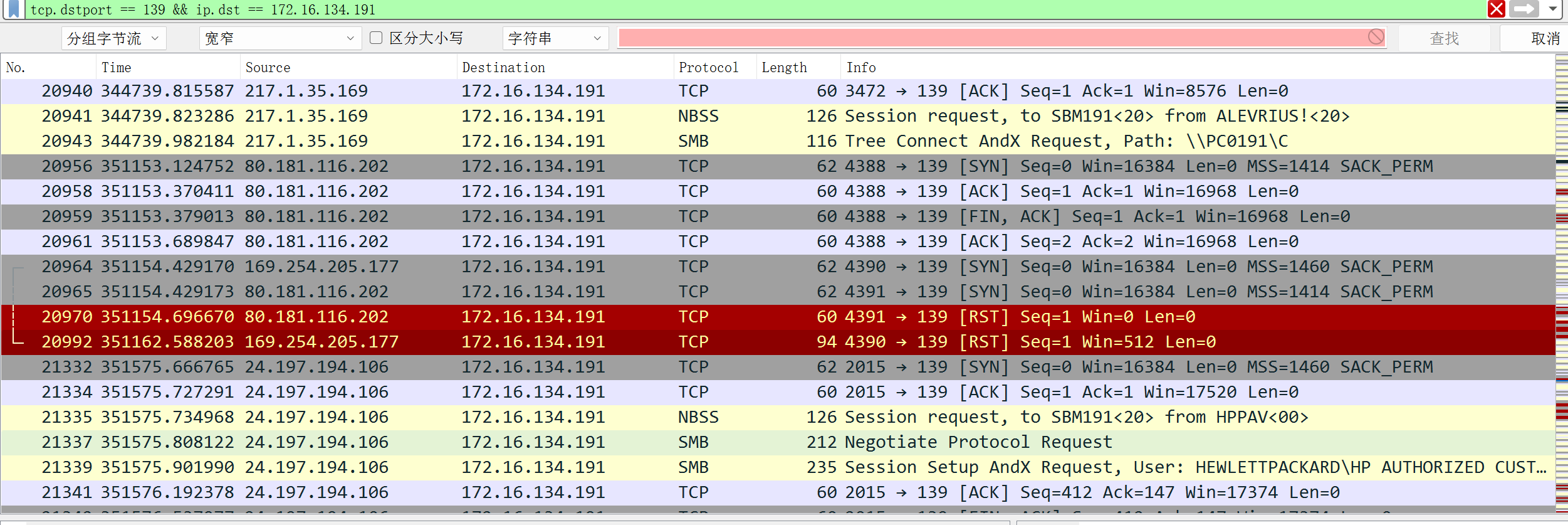Screen dimensions: 1568x525
Task: Select RST packet 20992
Action: coord(778,342)
